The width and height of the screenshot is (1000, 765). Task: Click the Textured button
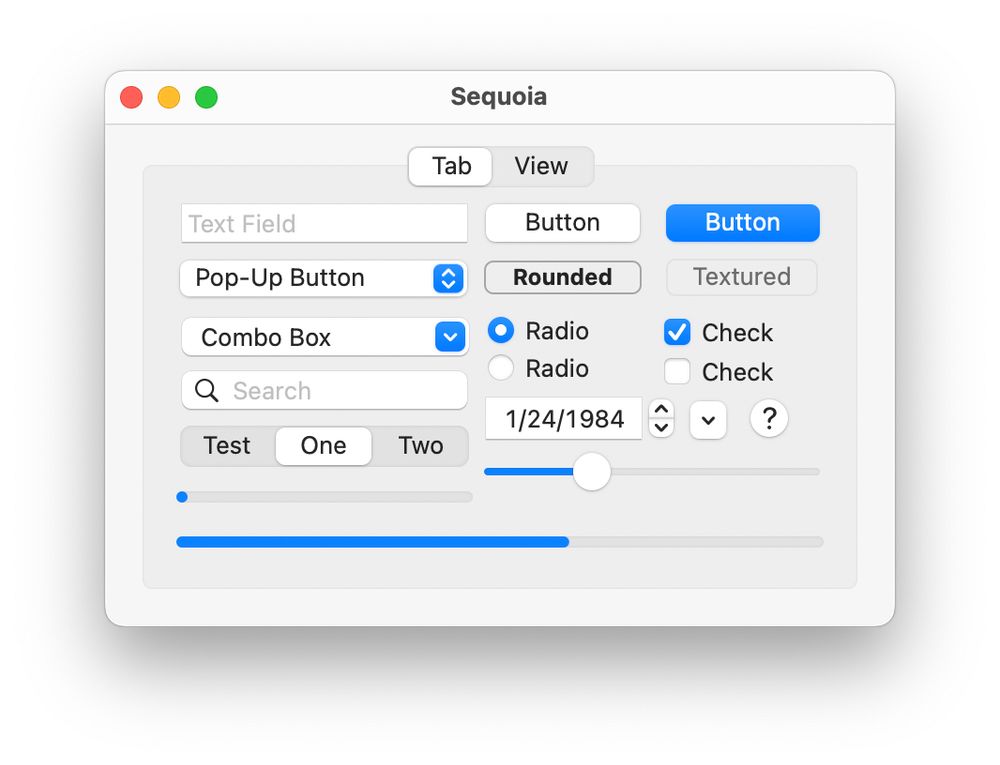tap(742, 277)
